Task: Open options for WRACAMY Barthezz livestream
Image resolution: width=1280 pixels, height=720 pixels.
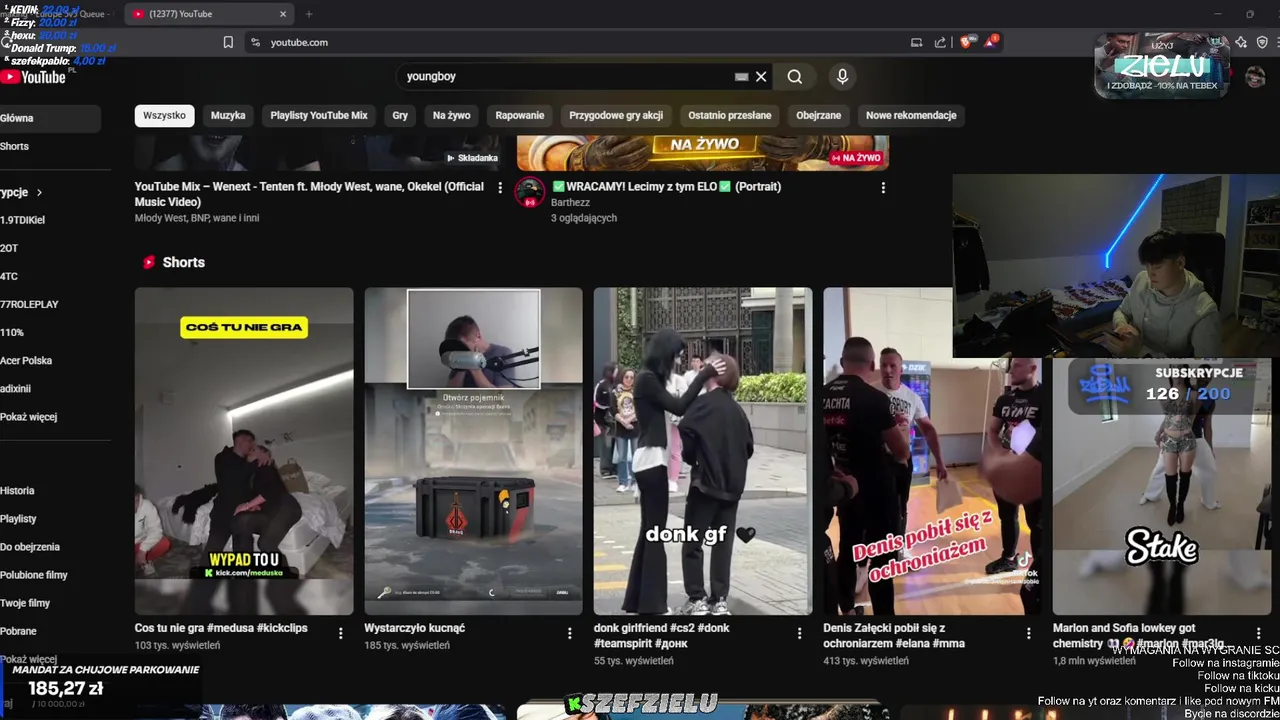Action: [x=883, y=187]
